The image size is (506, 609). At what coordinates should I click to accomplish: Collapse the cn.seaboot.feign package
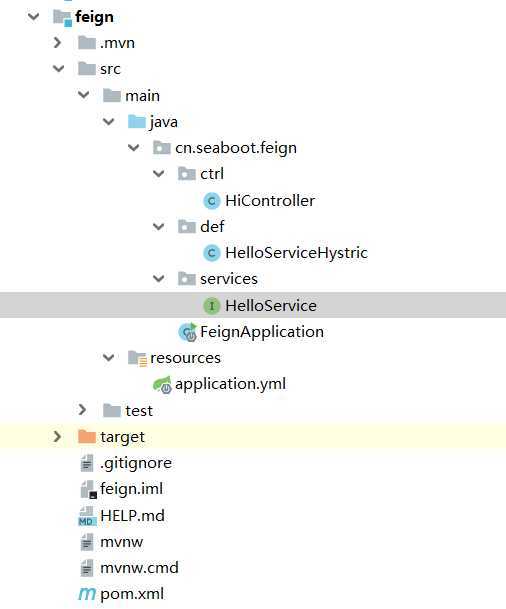click(x=134, y=148)
